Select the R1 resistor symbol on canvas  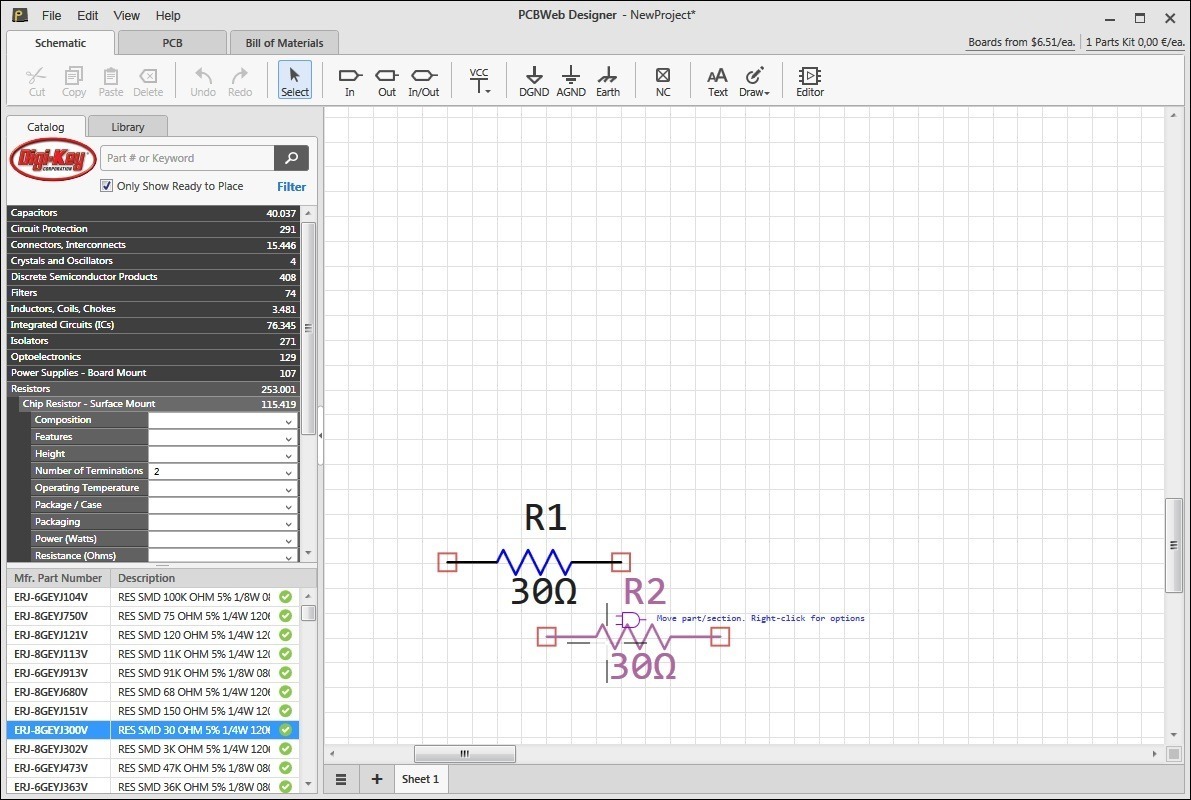[x=534, y=562]
